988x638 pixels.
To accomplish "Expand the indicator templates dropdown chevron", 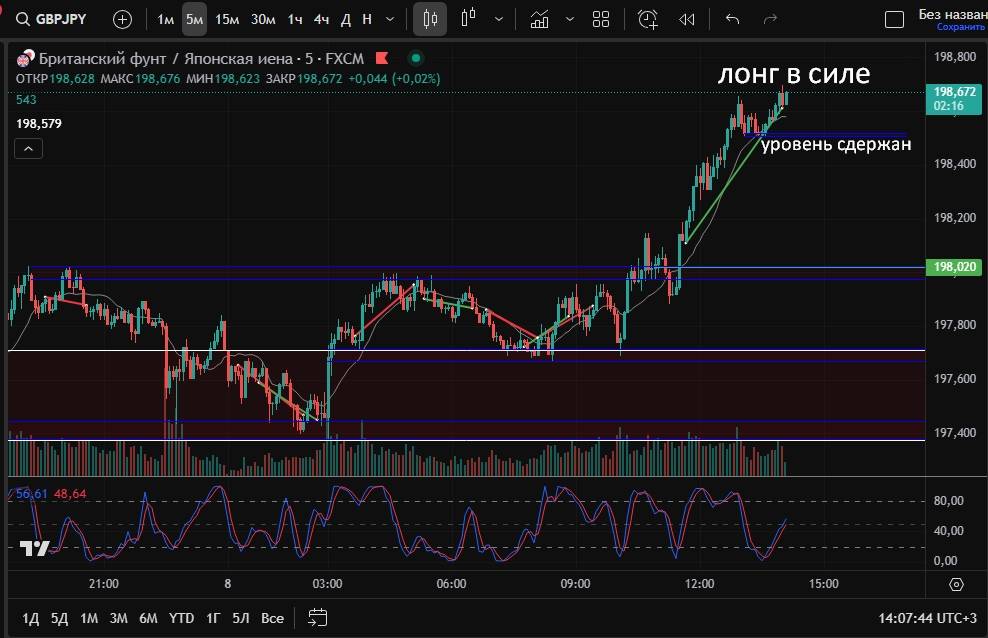I will click(x=570, y=19).
